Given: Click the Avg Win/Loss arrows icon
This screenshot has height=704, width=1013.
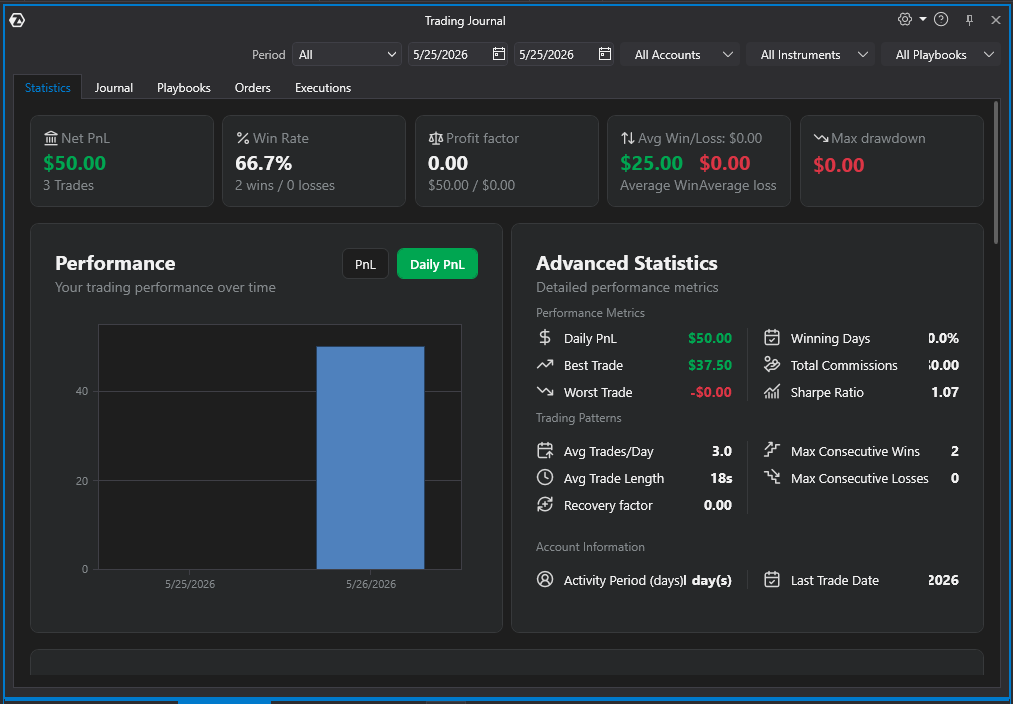Looking at the screenshot, I should point(627,138).
